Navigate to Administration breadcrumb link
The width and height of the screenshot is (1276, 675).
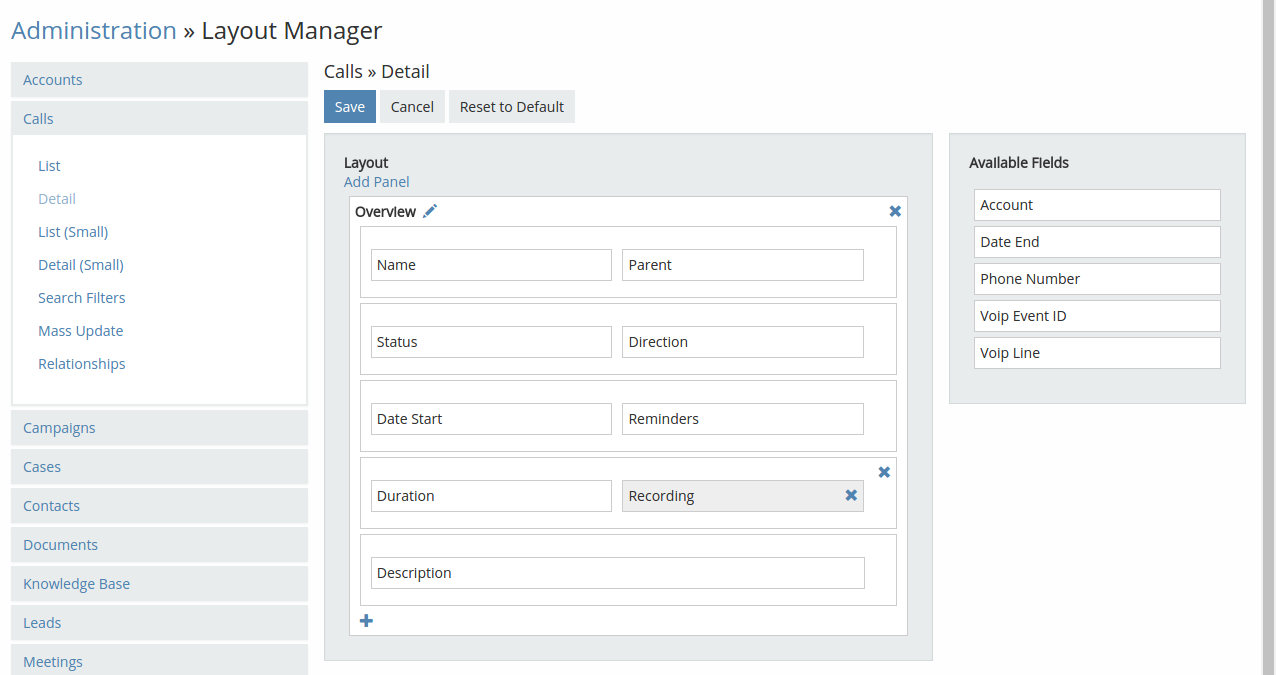click(94, 31)
